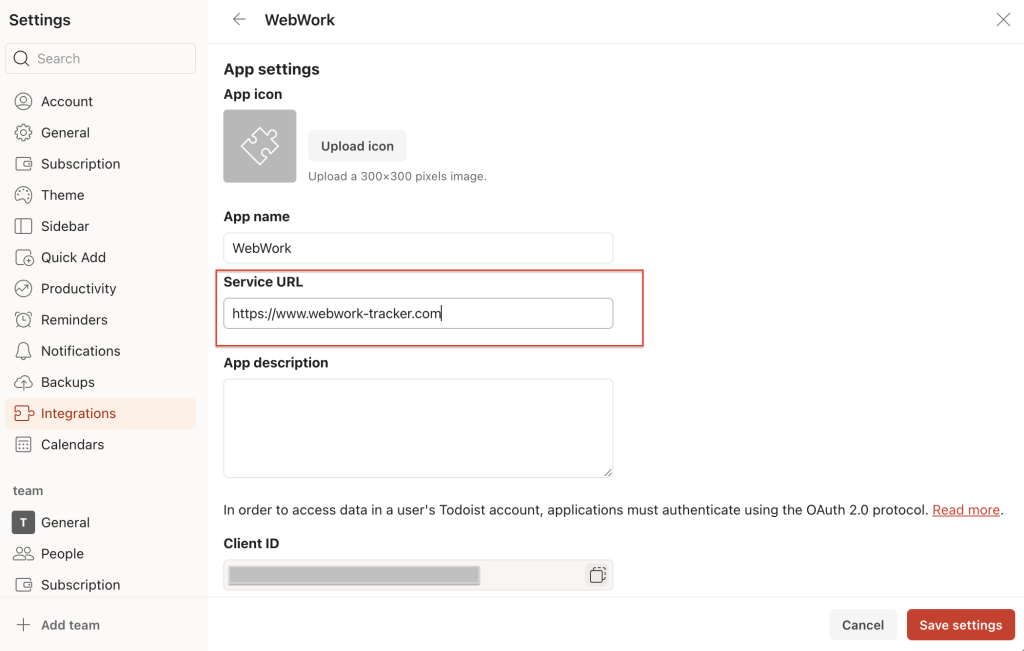
Task: Click the team Subscription wallet icon
Action: click(x=23, y=585)
